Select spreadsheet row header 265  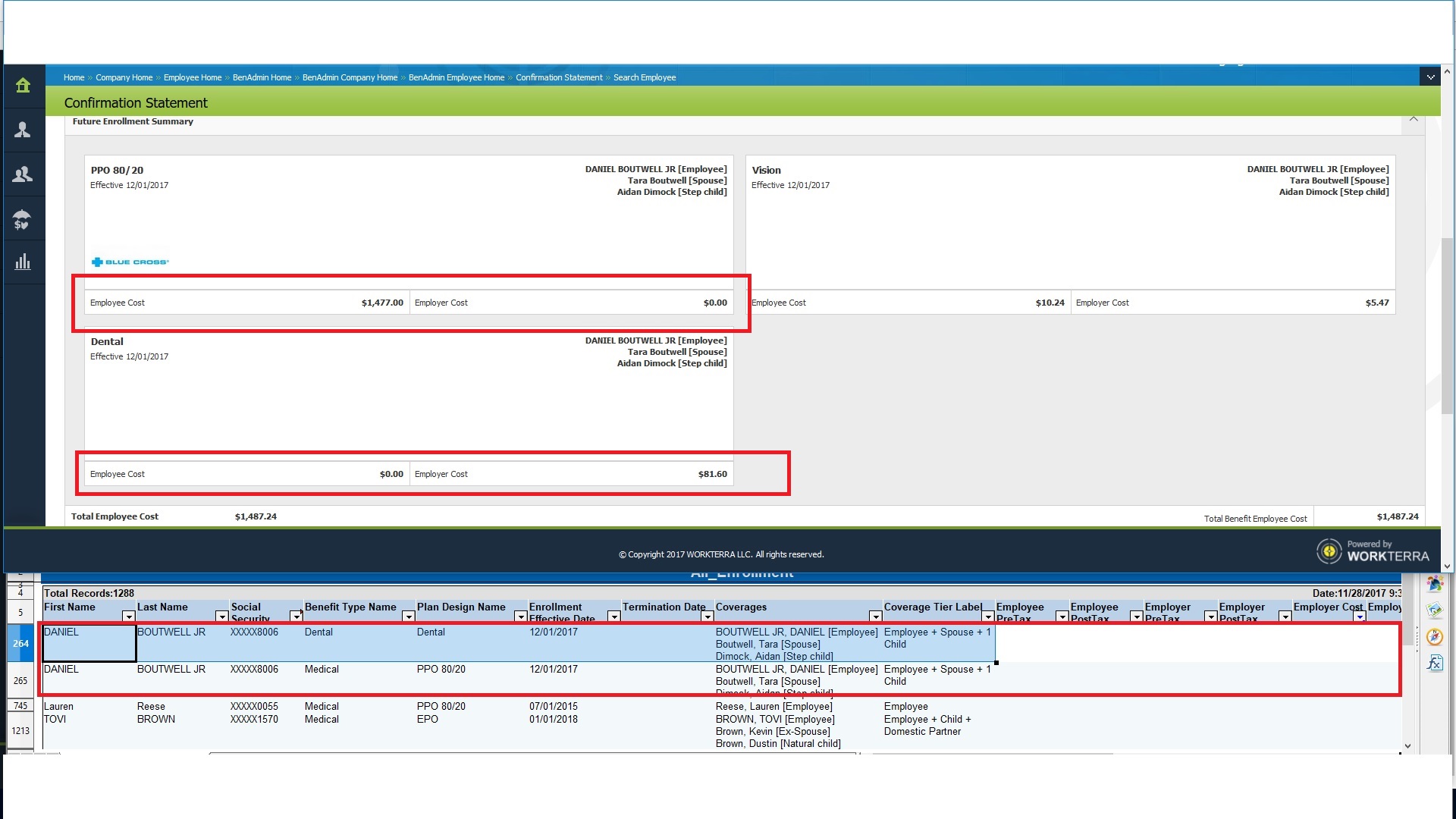tap(20, 680)
